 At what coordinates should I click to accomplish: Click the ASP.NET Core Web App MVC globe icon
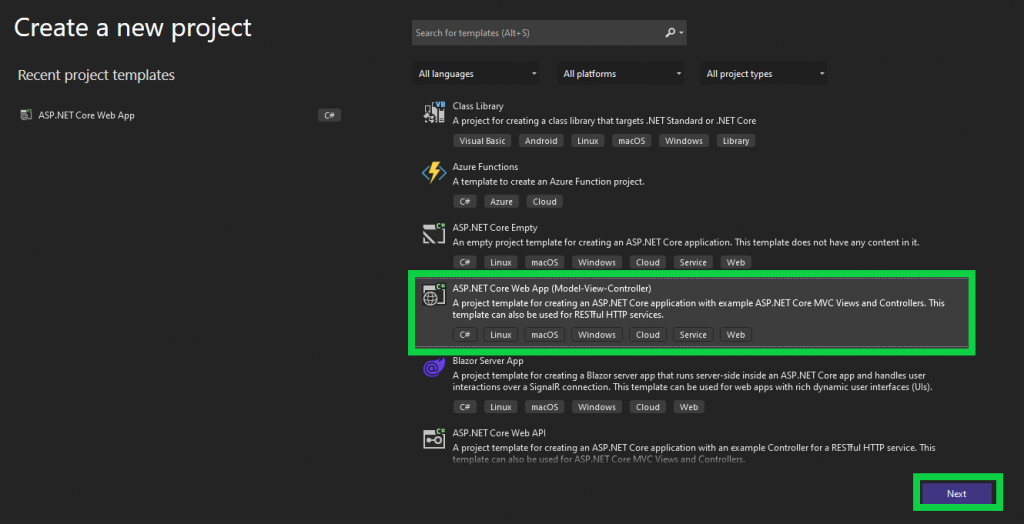coord(434,295)
